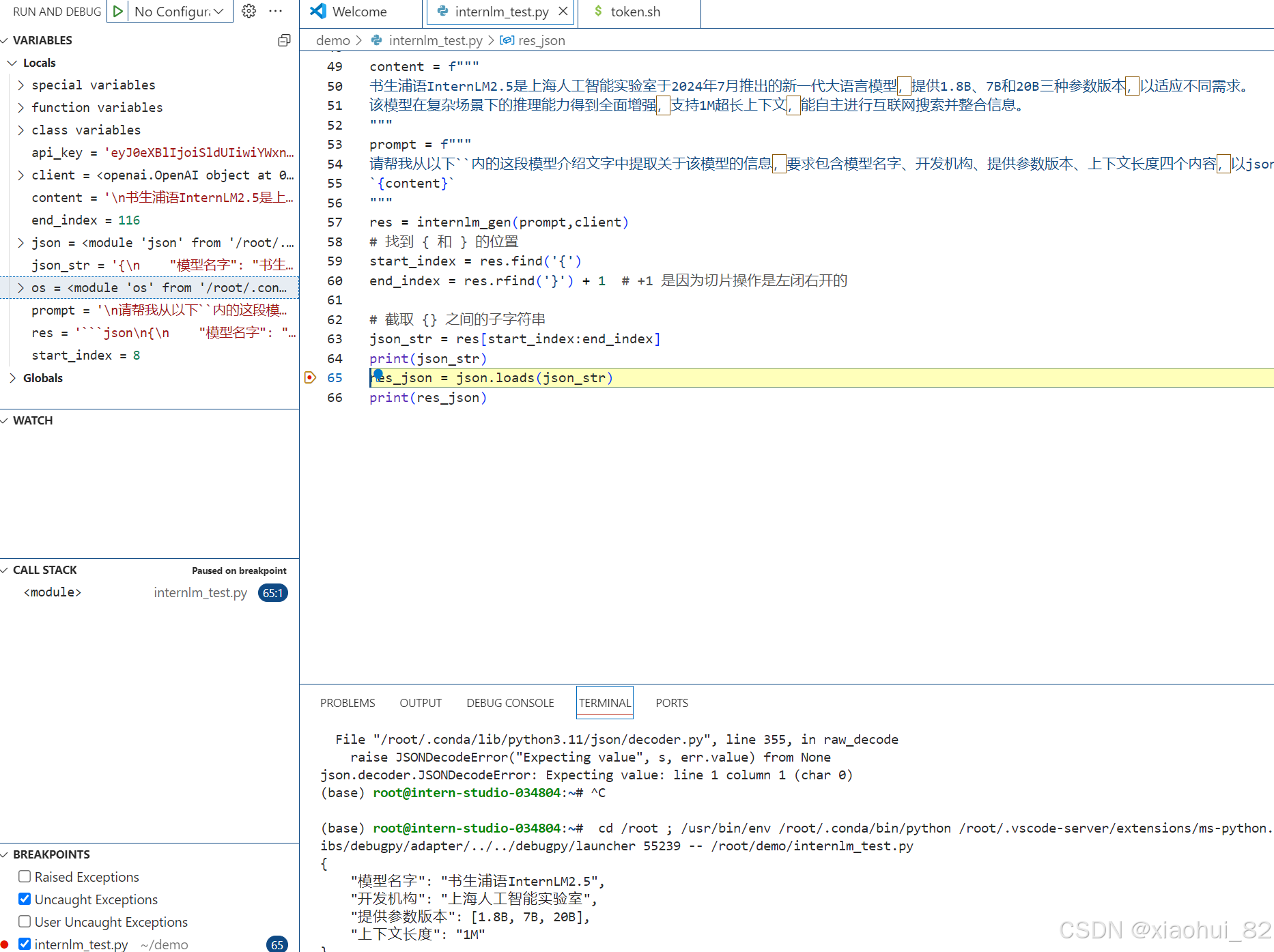Disable the Uncaught Exceptions checkbox
1274x952 pixels.
pyautogui.click(x=25, y=899)
